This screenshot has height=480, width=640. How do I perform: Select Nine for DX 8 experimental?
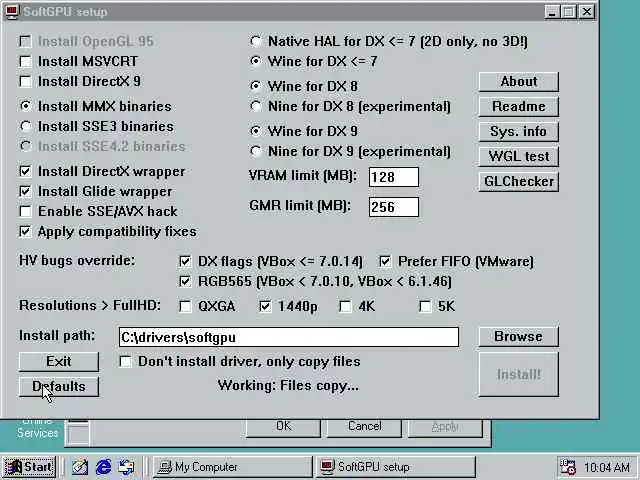[256, 107]
